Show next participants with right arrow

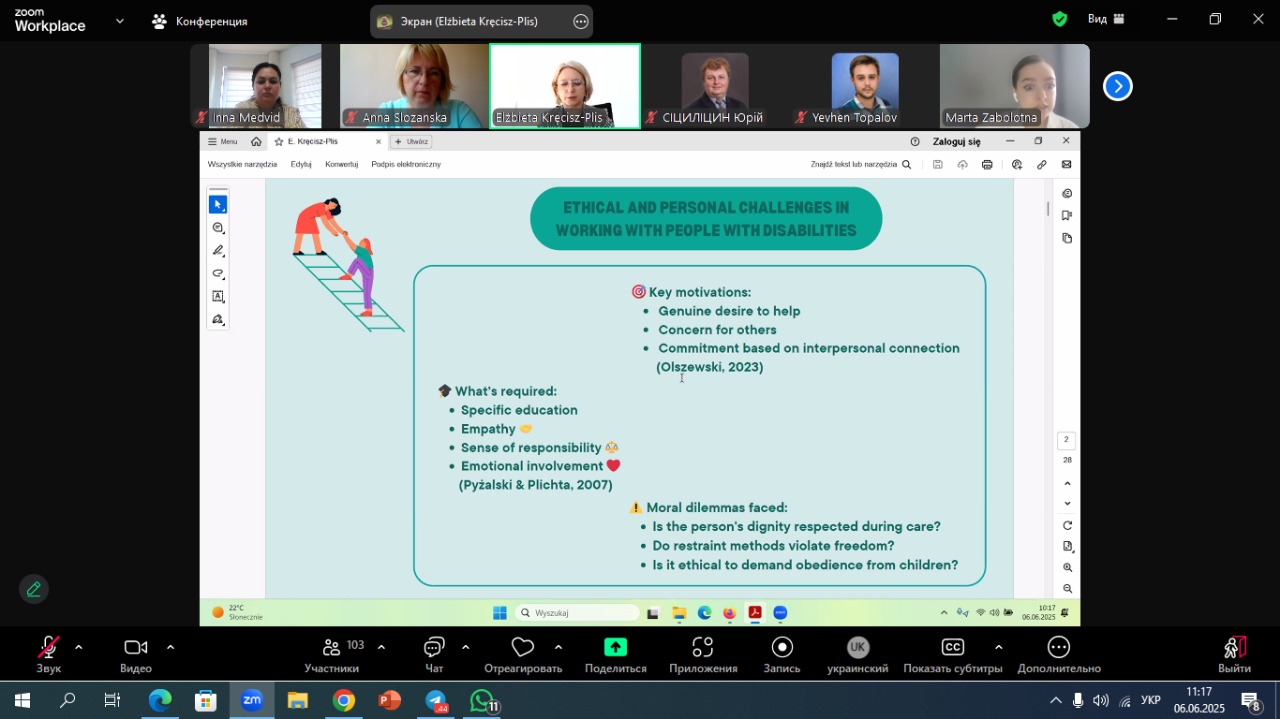pyautogui.click(x=1117, y=87)
